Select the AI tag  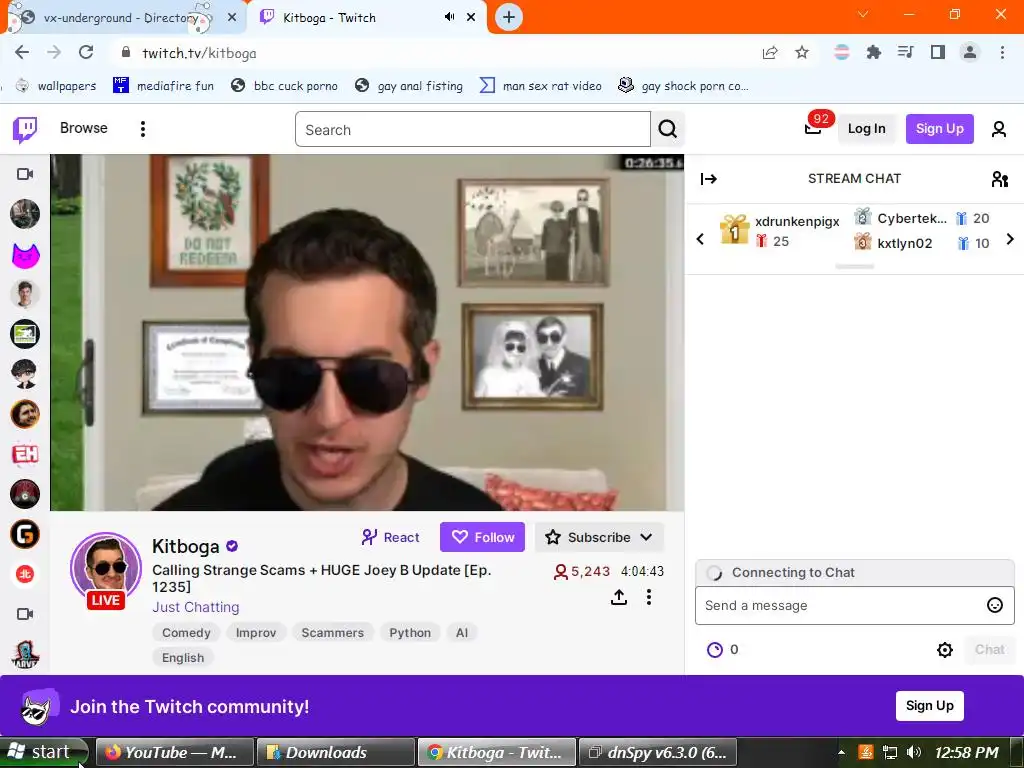[462, 633]
